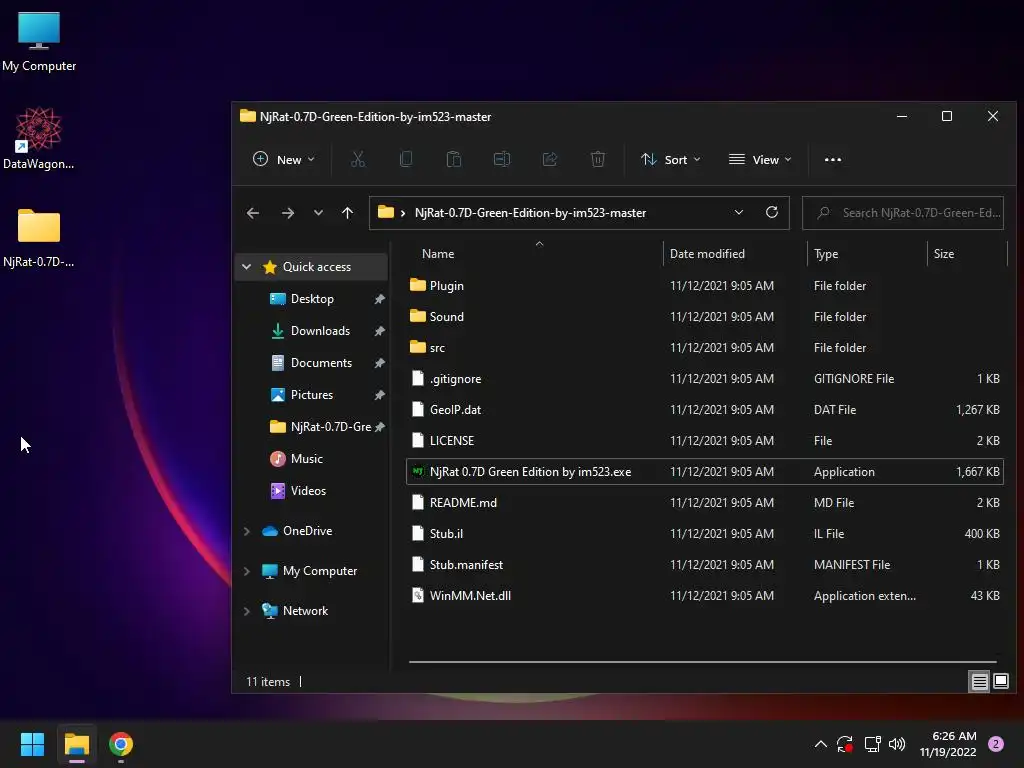
Task: Switch to details view layout icon
Action: [980, 682]
